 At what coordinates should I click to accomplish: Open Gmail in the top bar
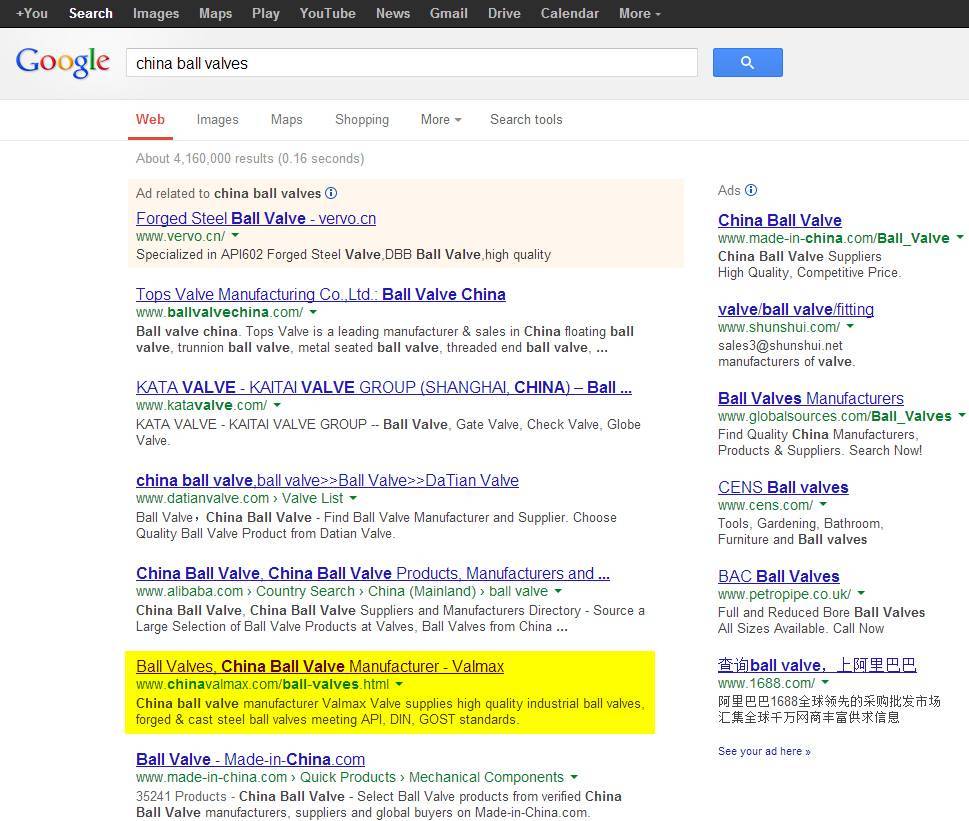pyautogui.click(x=449, y=14)
